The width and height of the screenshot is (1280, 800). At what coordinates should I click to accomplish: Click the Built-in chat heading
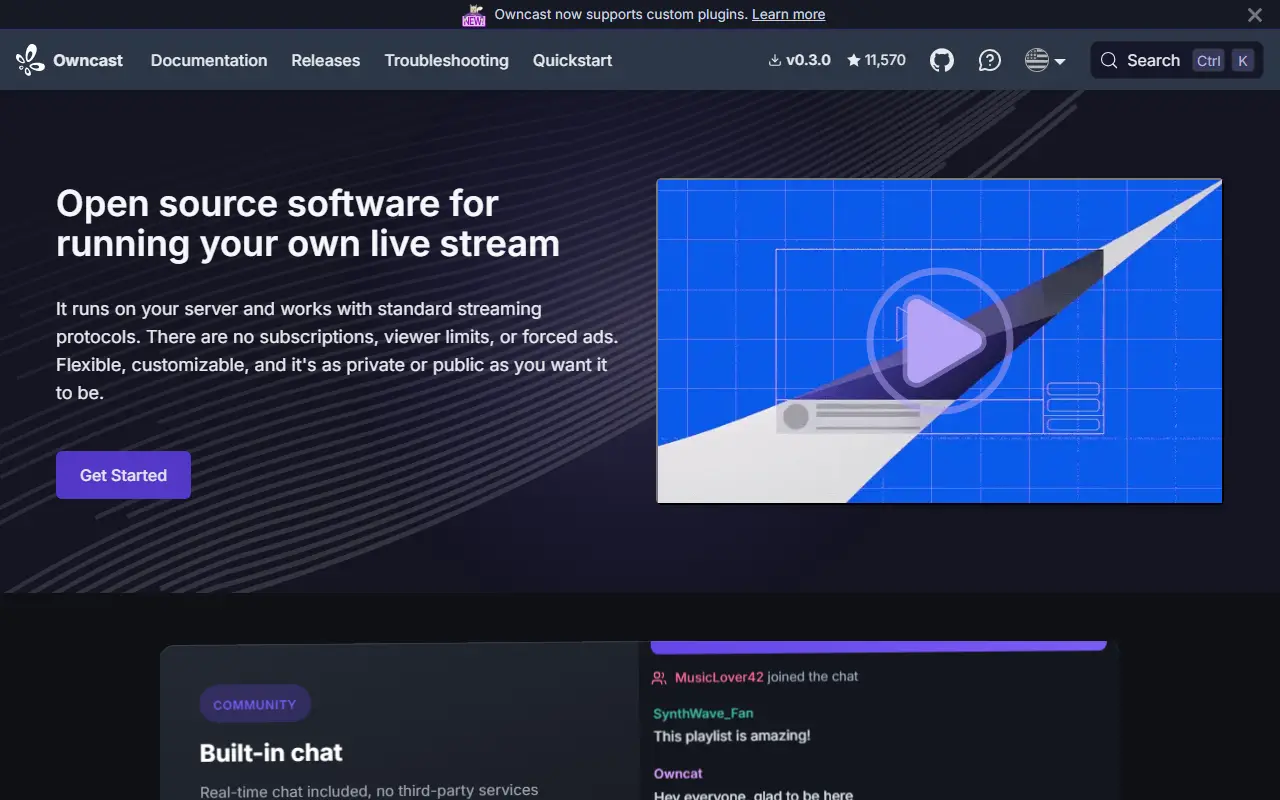(x=271, y=752)
